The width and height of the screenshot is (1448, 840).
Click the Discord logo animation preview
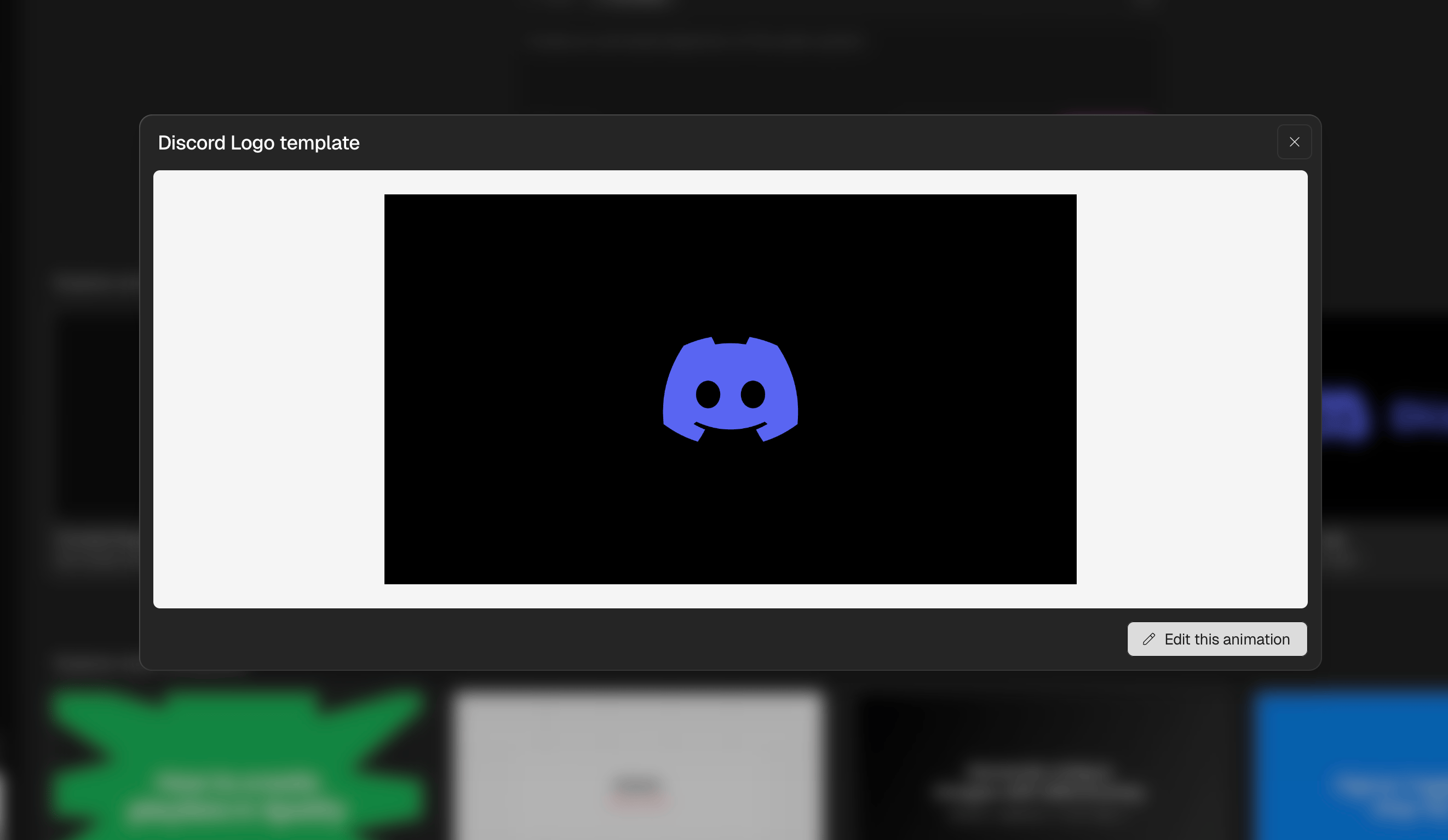(x=731, y=389)
